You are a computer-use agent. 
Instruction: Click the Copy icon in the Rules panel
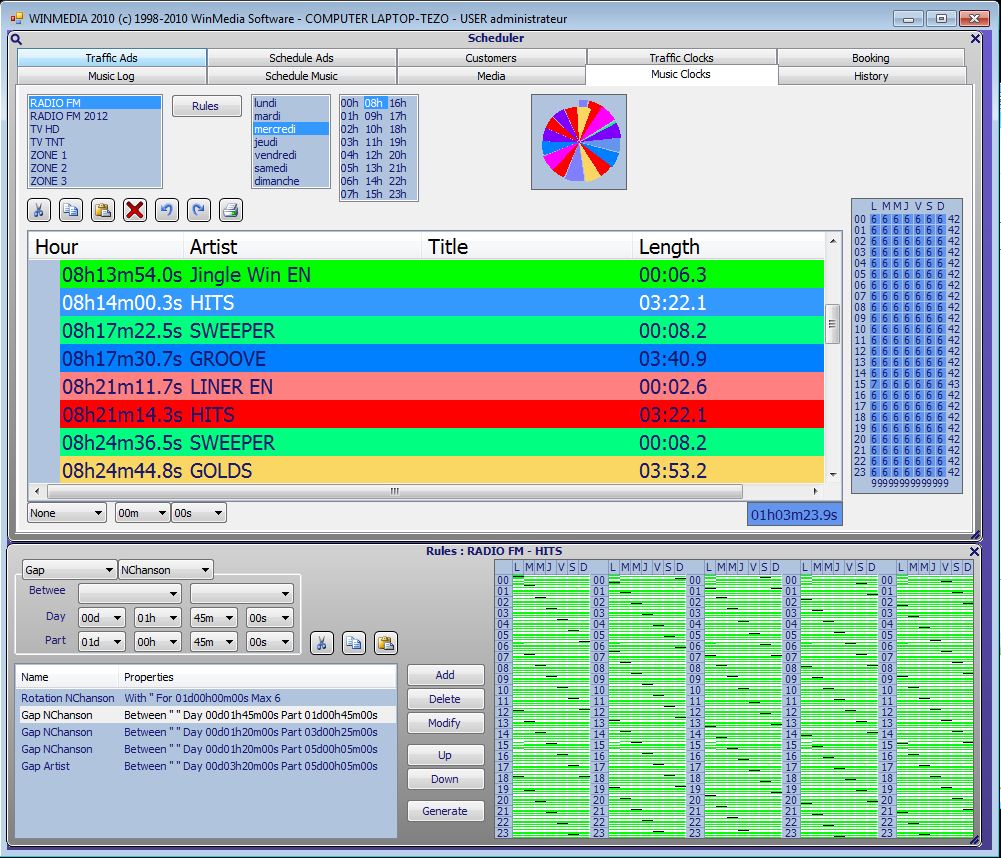pos(354,643)
